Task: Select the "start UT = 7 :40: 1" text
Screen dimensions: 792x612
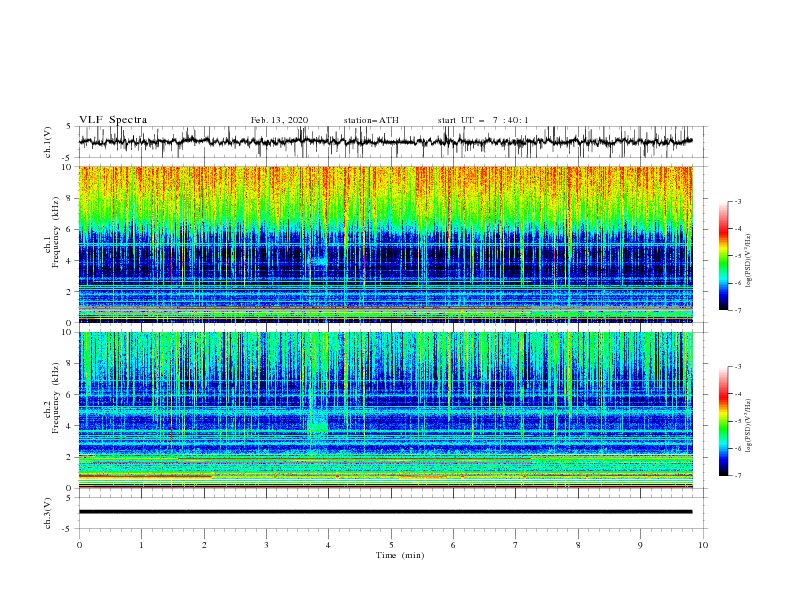Action: [483, 120]
